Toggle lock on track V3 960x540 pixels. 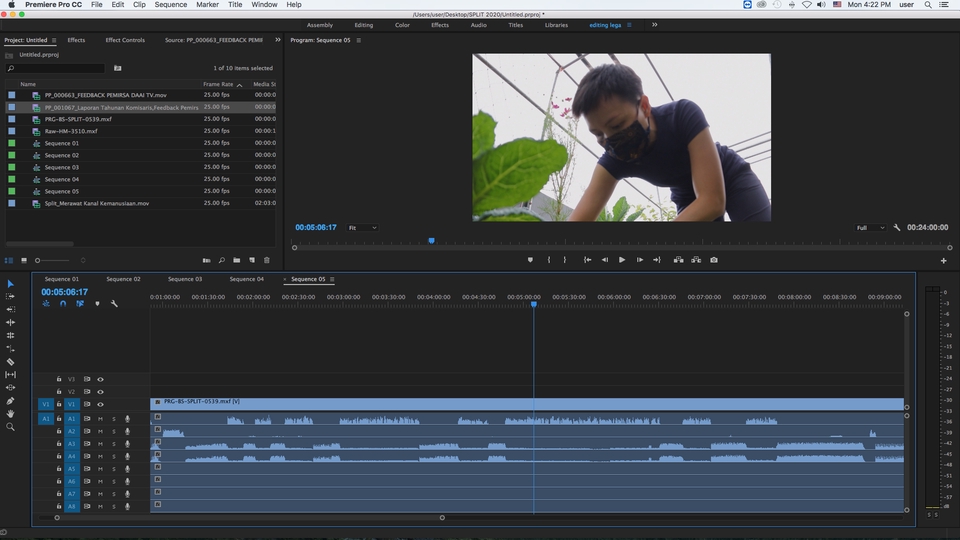click(x=59, y=380)
